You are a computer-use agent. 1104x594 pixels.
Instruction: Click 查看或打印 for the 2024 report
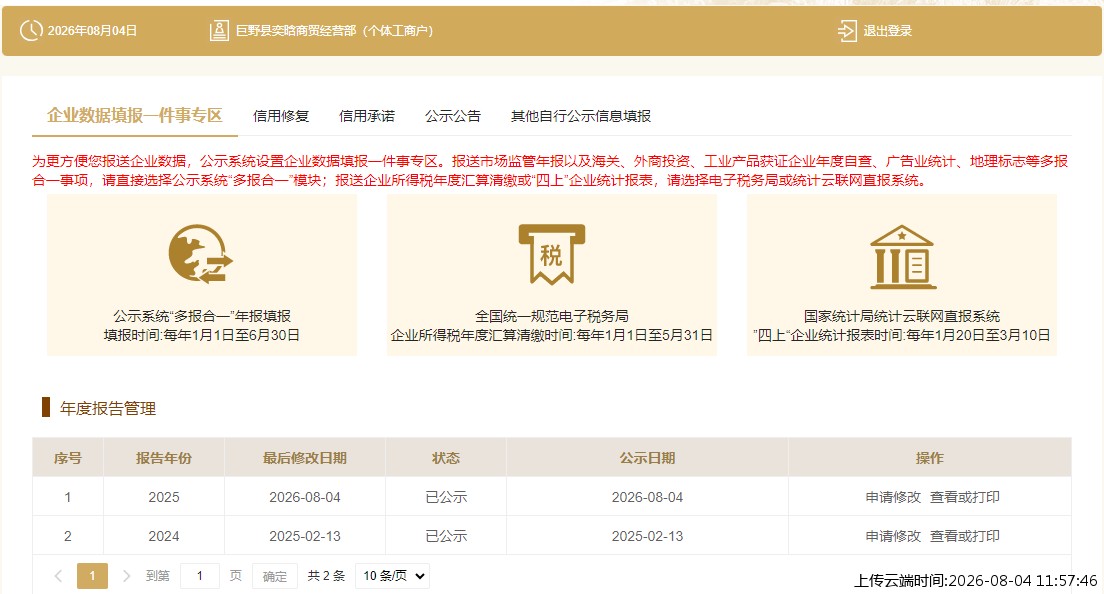click(x=965, y=536)
